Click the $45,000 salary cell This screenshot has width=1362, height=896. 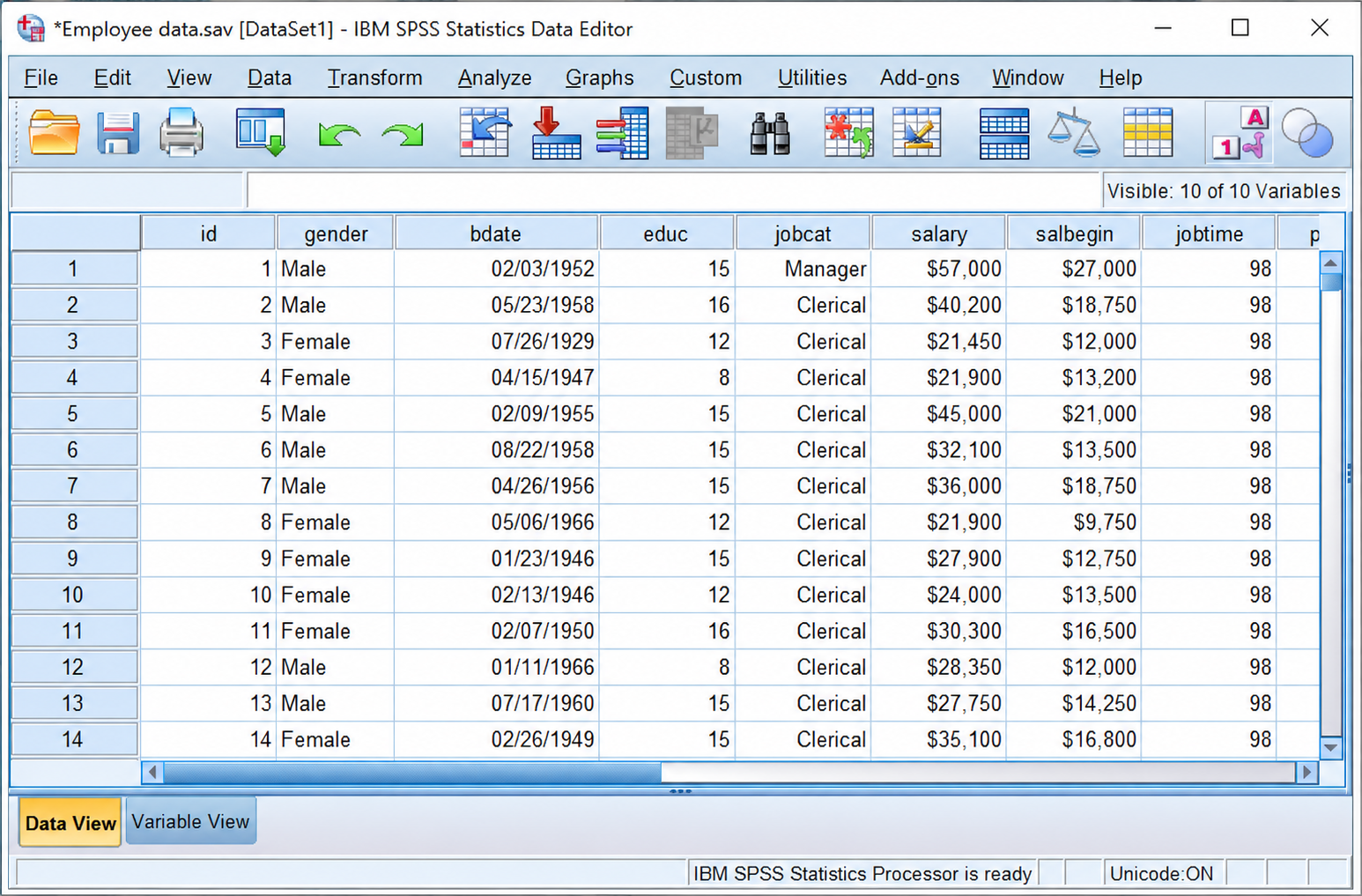point(938,414)
